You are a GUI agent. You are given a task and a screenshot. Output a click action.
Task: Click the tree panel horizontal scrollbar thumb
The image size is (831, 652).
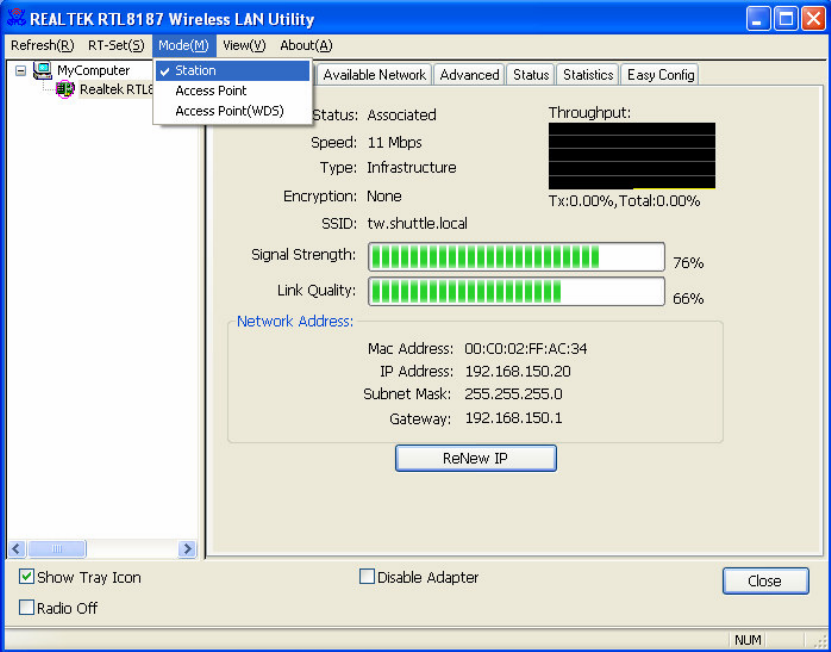point(57,549)
